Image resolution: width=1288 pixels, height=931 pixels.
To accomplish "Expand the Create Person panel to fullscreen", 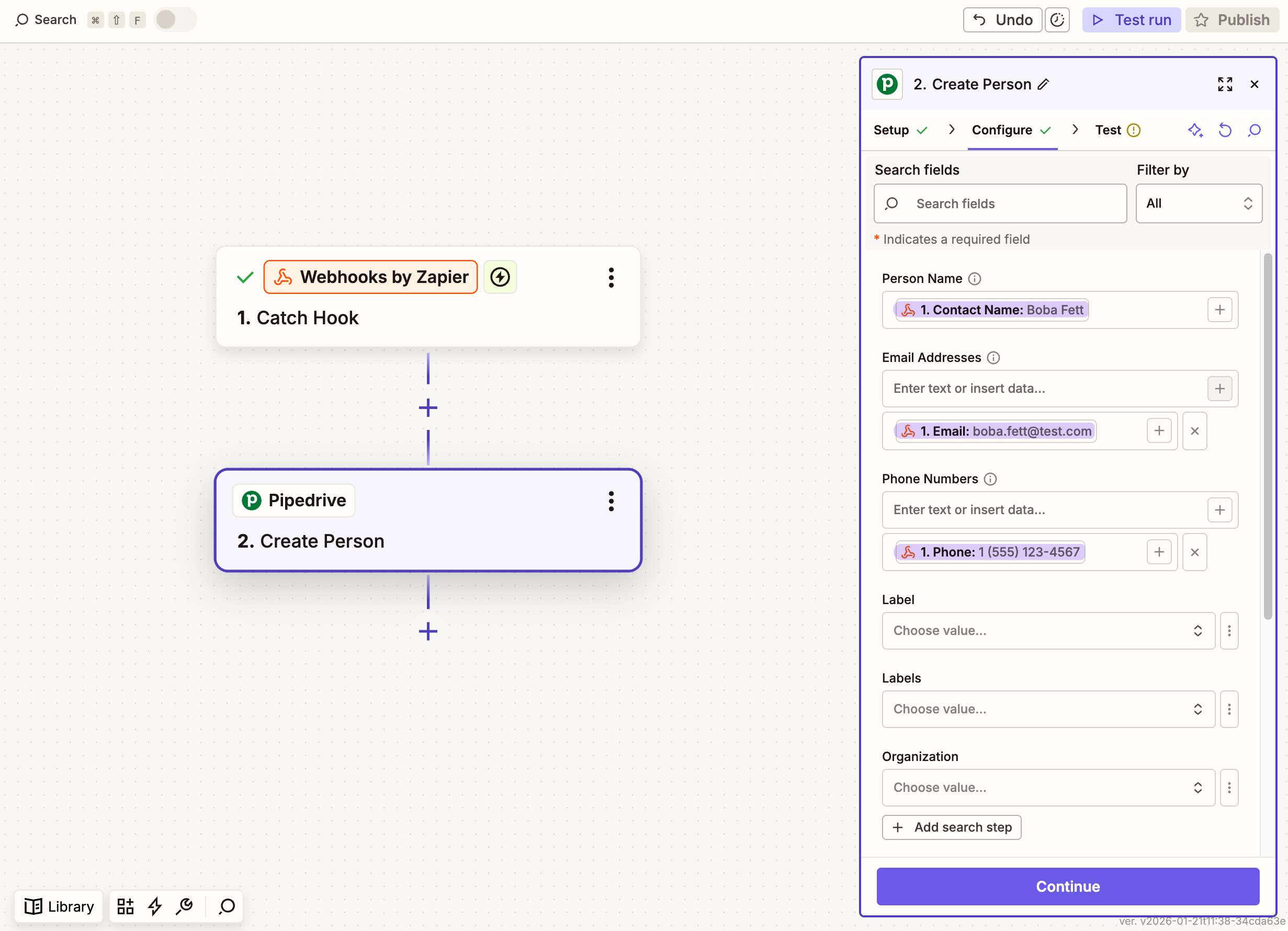I will tap(1225, 84).
